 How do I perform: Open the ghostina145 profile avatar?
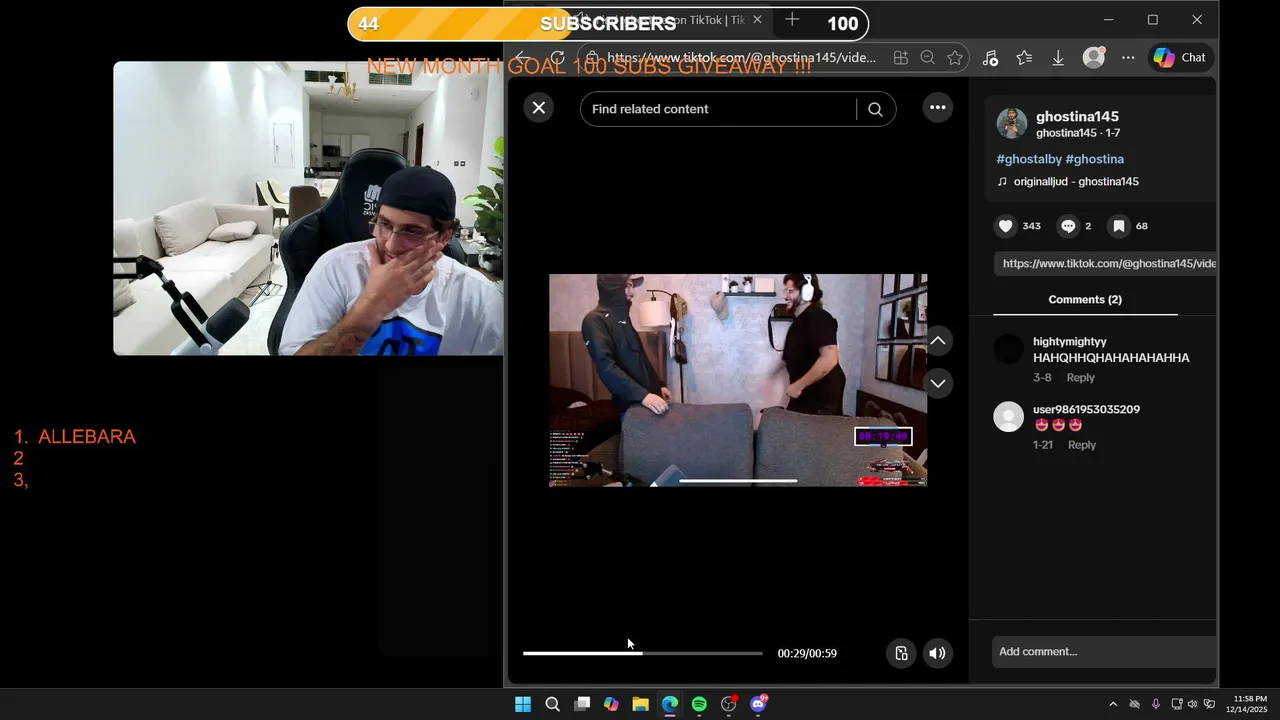(1012, 123)
